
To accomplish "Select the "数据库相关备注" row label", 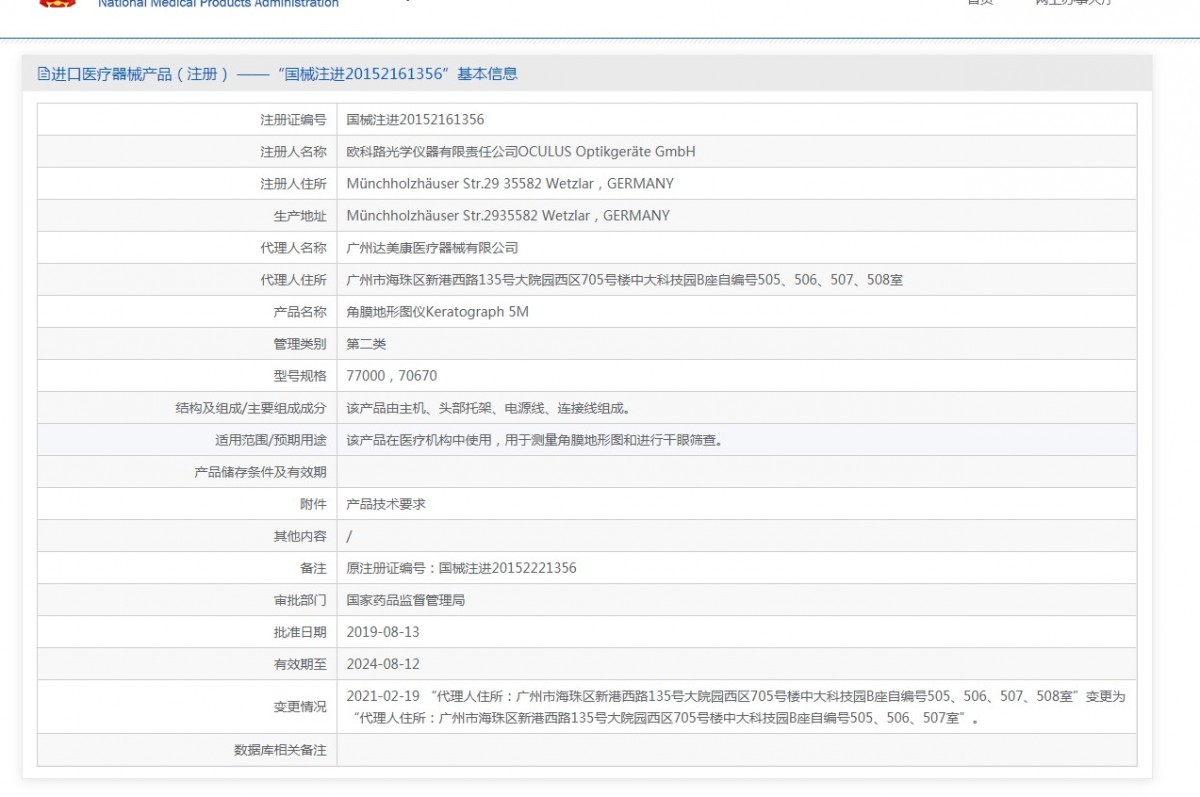I will [280, 749].
